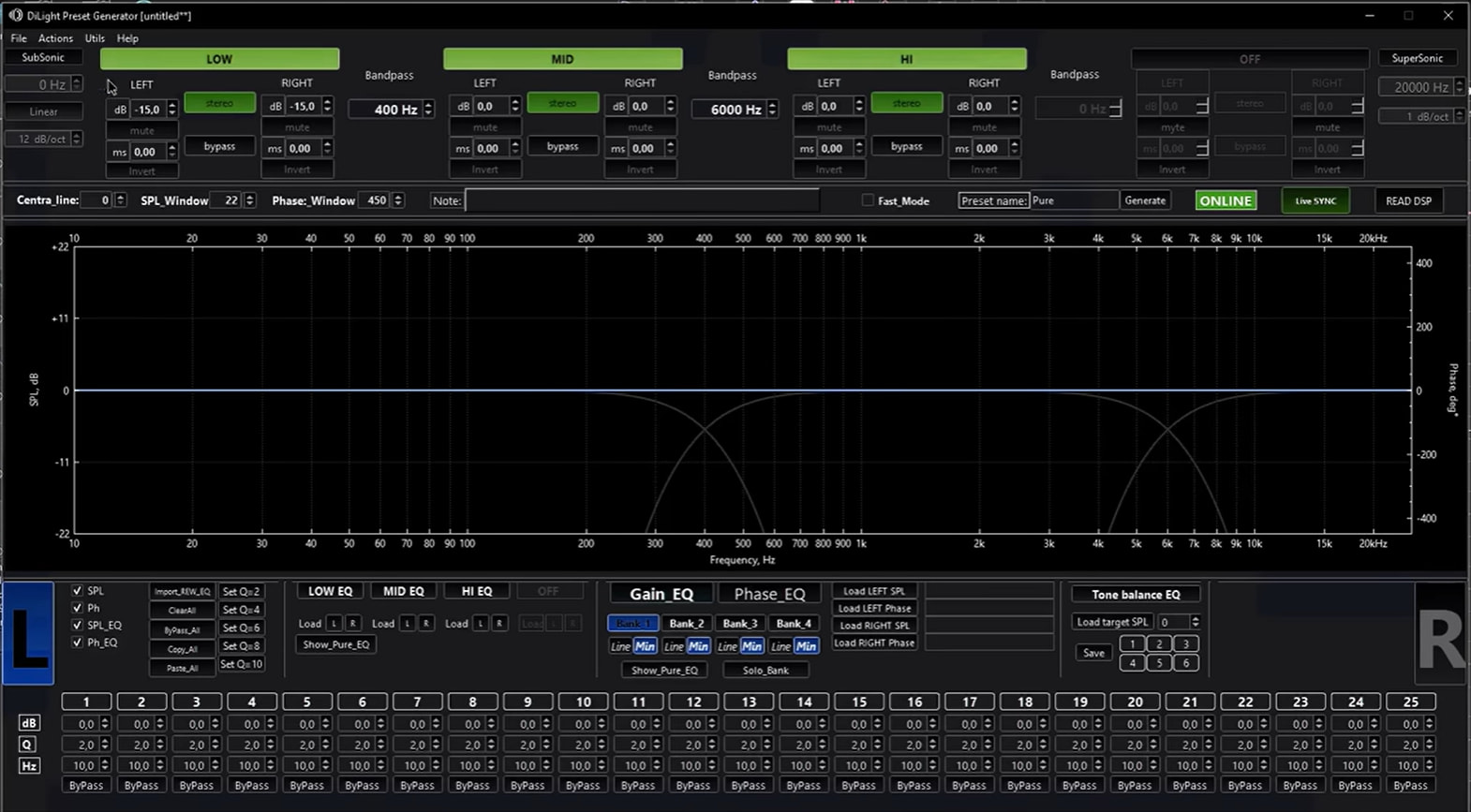Click the Preset name field
This screenshot has width=1471, height=812.
pos(1074,200)
